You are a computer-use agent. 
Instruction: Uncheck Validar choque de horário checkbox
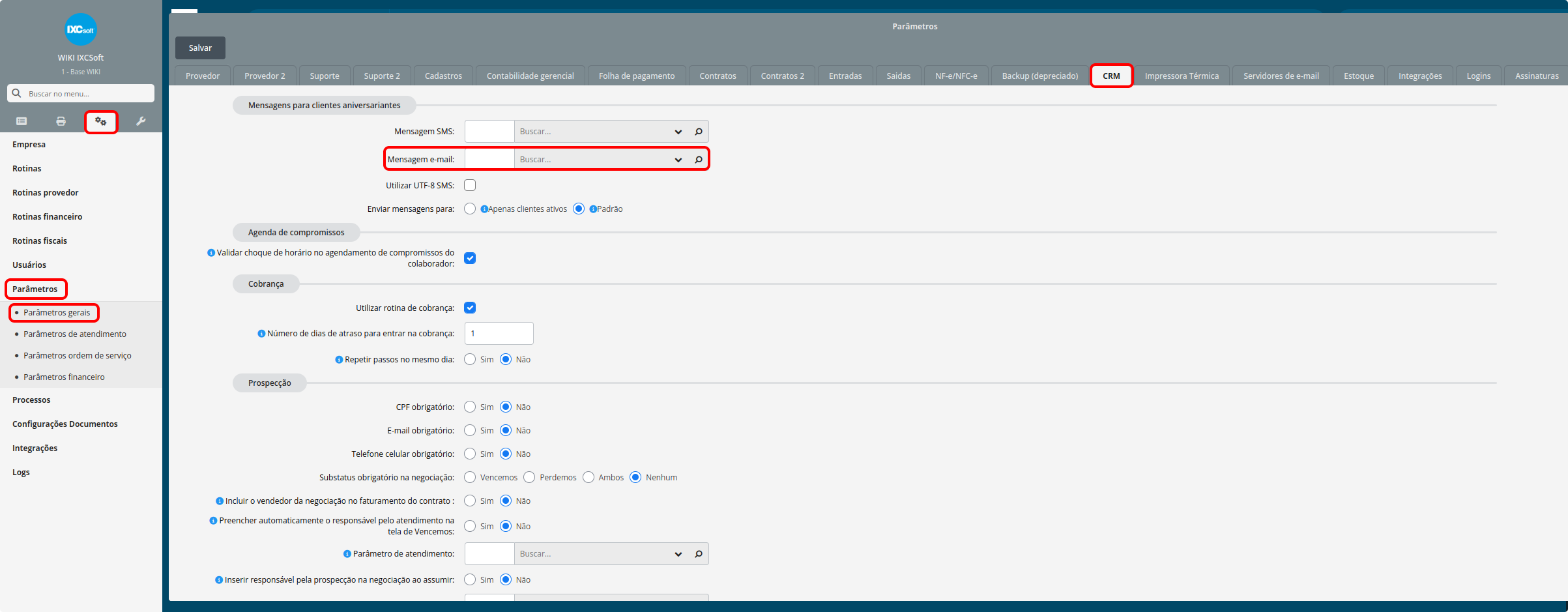(x=470, y=258)
